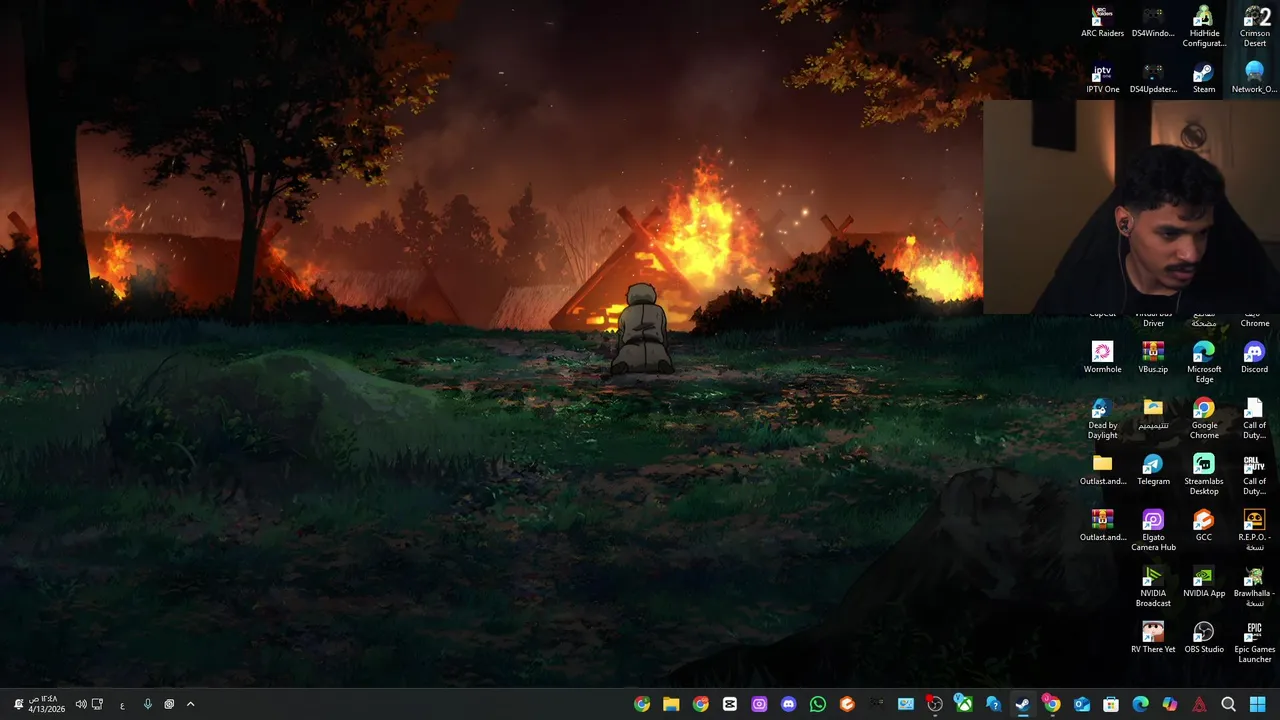Select the Crimson Desert desktop icon
The height and width of the screenshot is (720, 1280).
(x=1255, y=27)
